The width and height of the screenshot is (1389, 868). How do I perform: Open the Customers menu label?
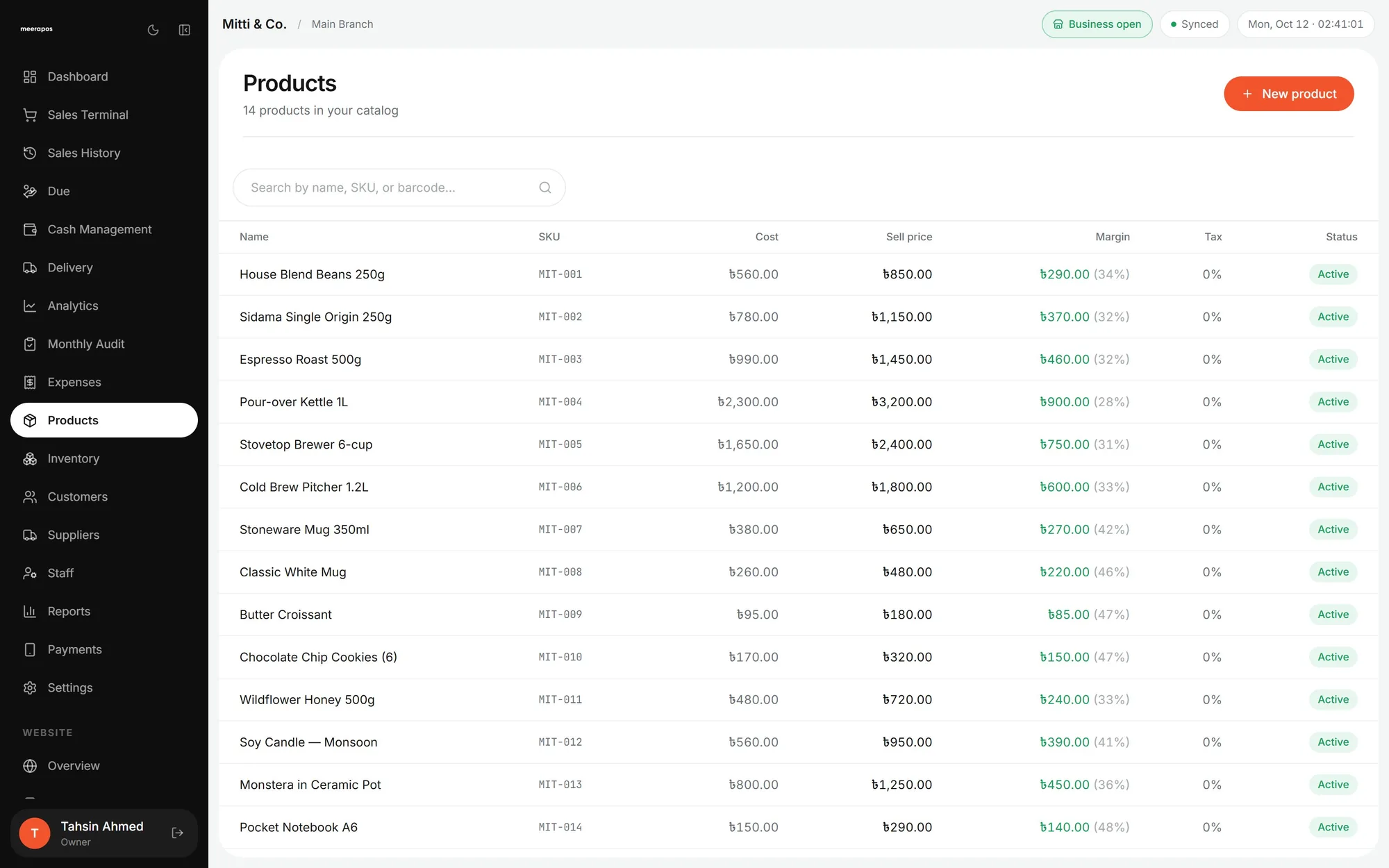(x=78, y=496)
